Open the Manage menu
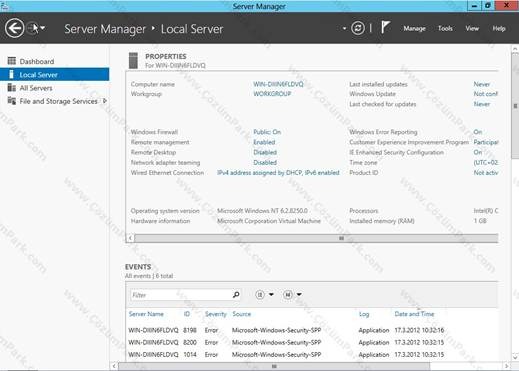Screen dimensions: 519x371 (x=414, y=28)
